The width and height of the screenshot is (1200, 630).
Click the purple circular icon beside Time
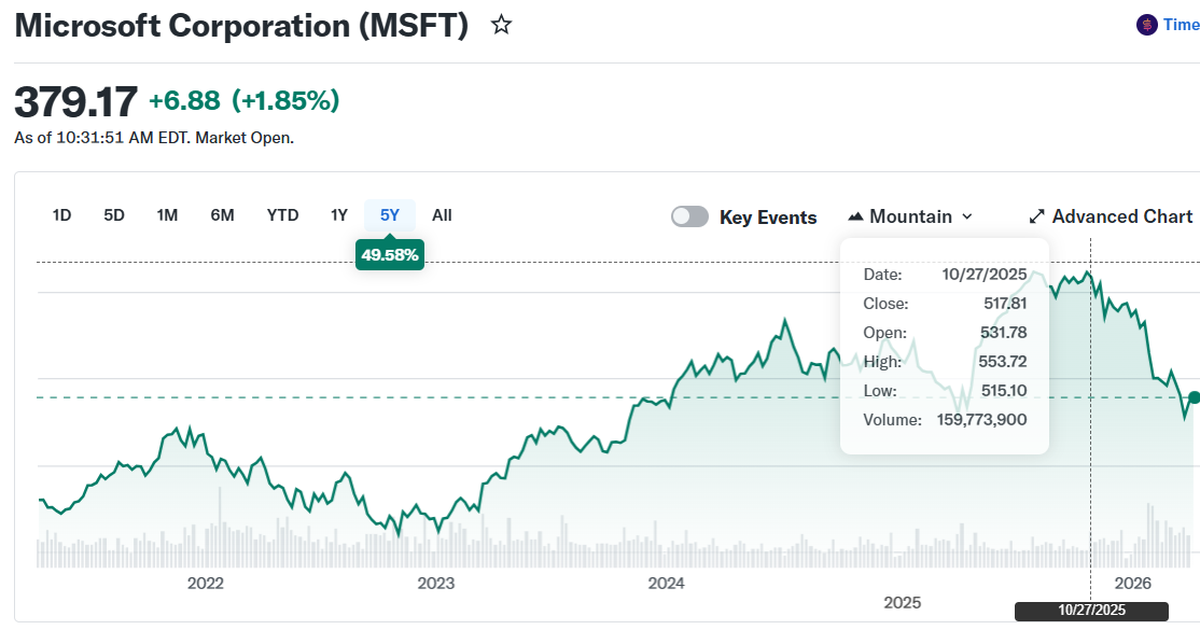(1147, 25)
